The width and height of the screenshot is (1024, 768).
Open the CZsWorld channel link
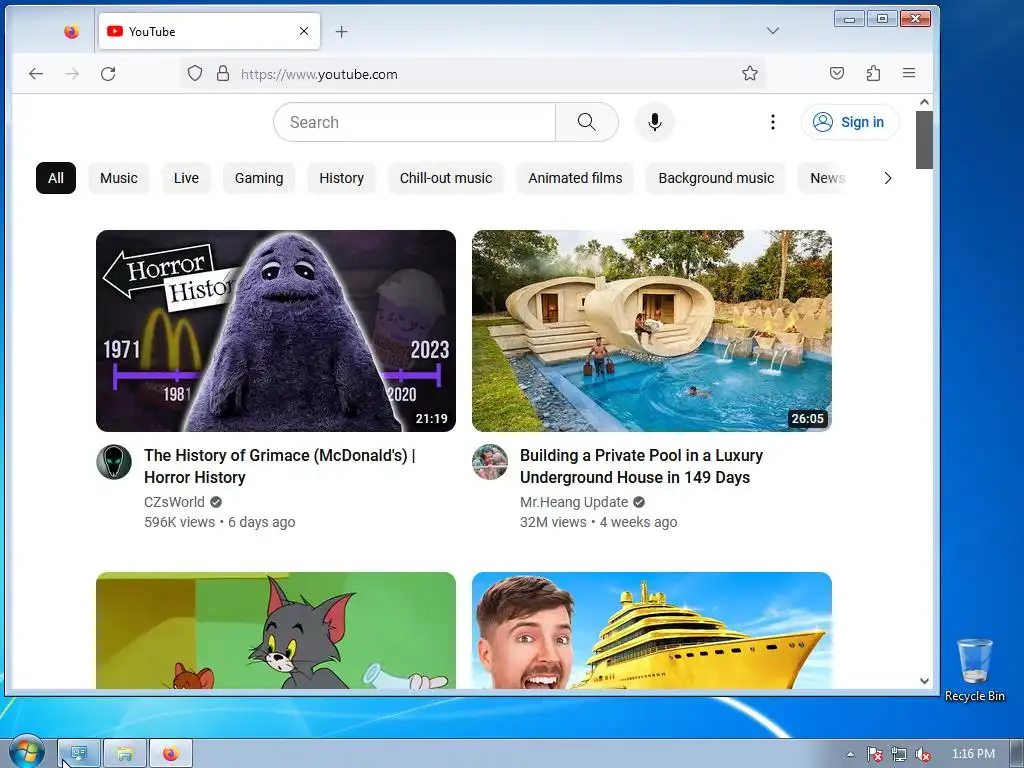pos(174,502)
